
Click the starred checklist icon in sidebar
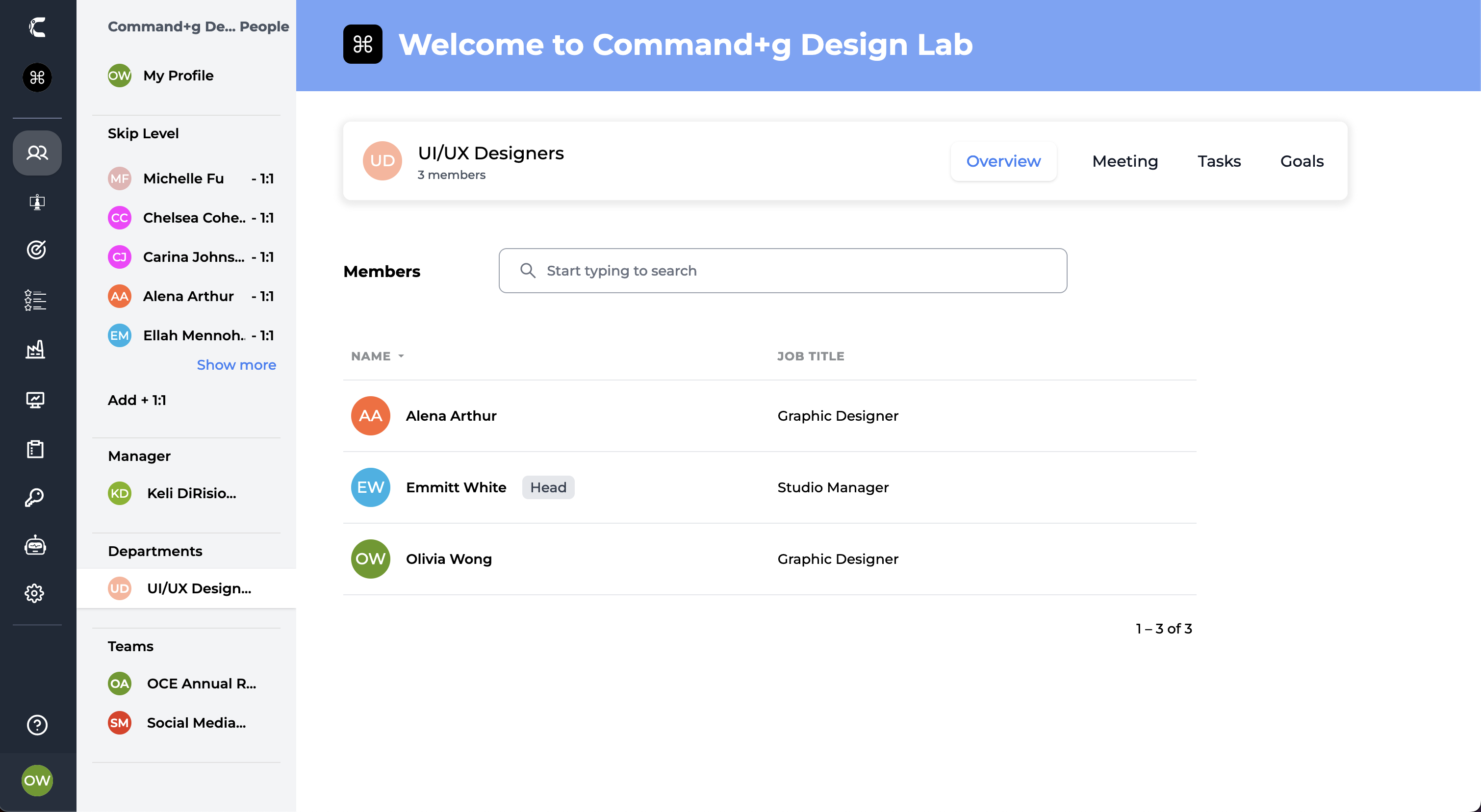coord(35,300)
